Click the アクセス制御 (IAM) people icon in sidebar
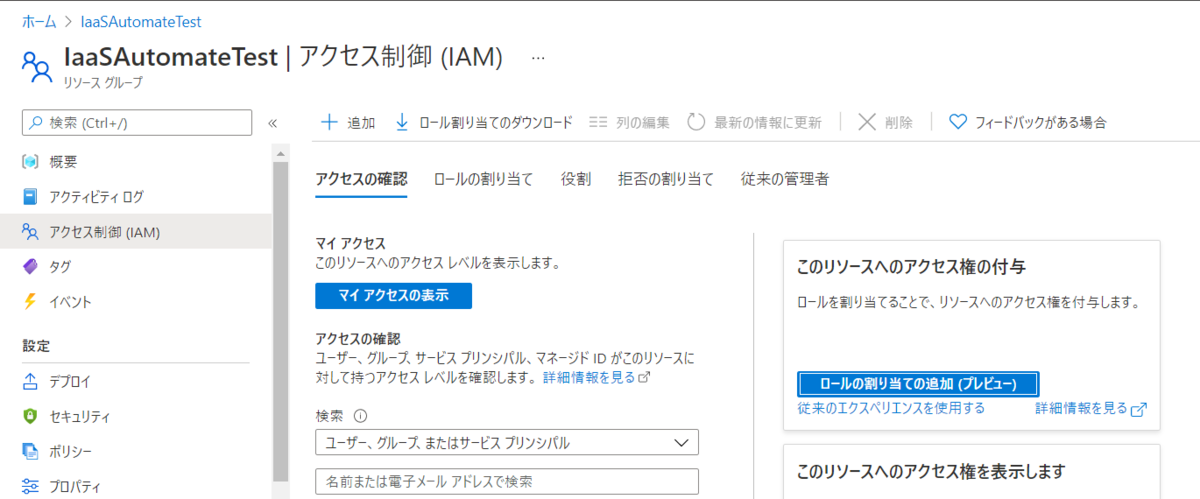Screen dimensions: 1200x499 [30, 232]
